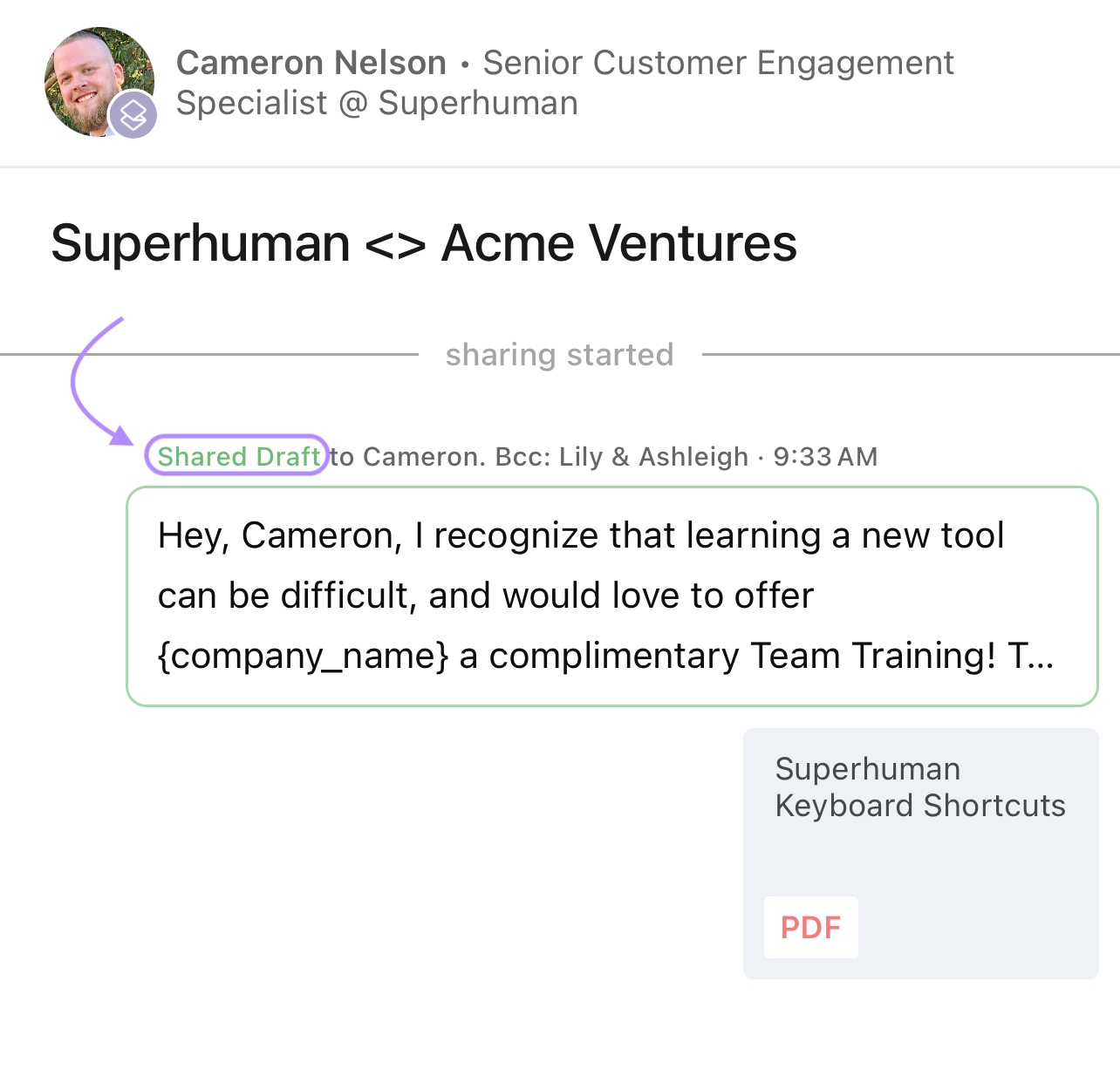Click the 'Superhuman Keyboard Shortcuts' attachment title
Screen dimensions: 1120x1076
pyautogui.click(x=920, y=787)
